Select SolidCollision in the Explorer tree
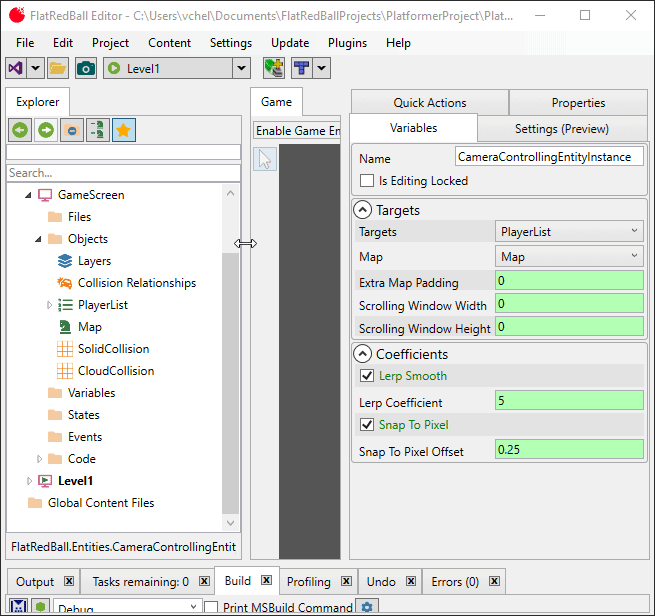This screenshot has height=616, width=655. [113, 349]
